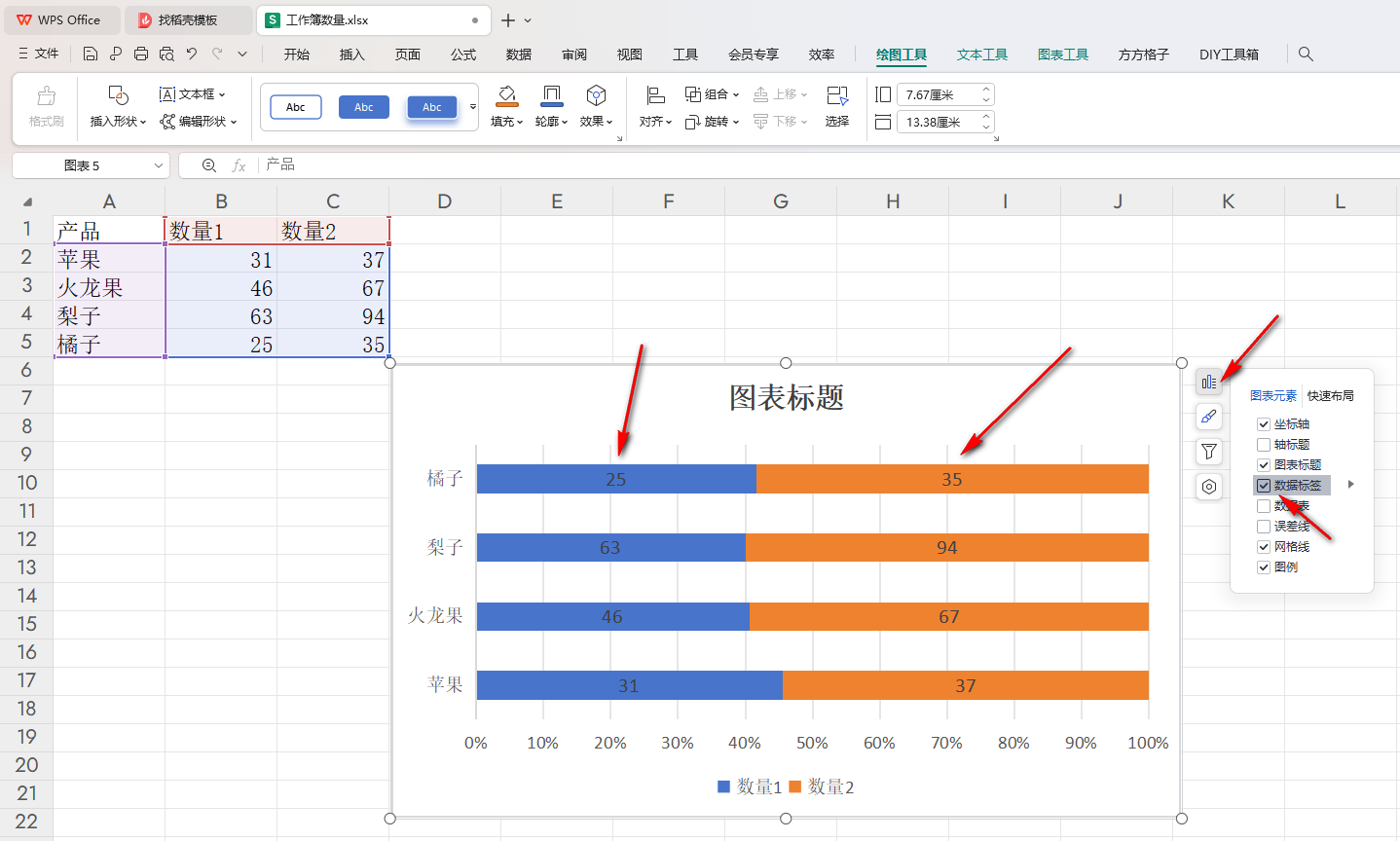Click the outline icon

click(x=552, y=95)
